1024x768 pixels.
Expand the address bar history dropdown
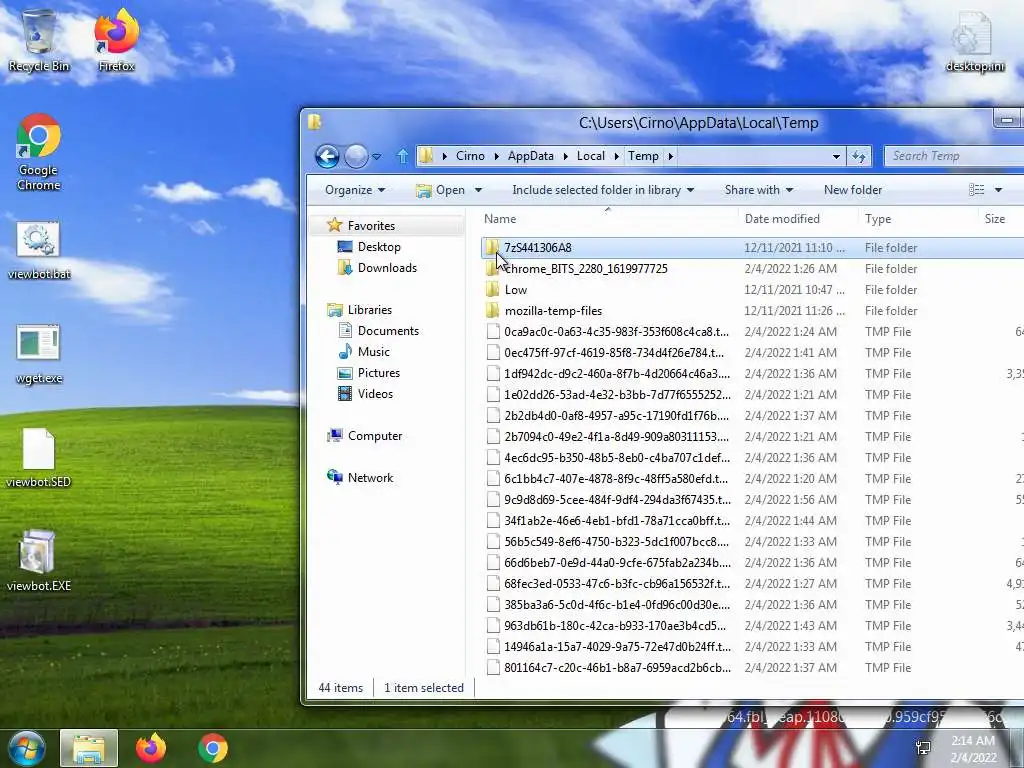[836, 156]
